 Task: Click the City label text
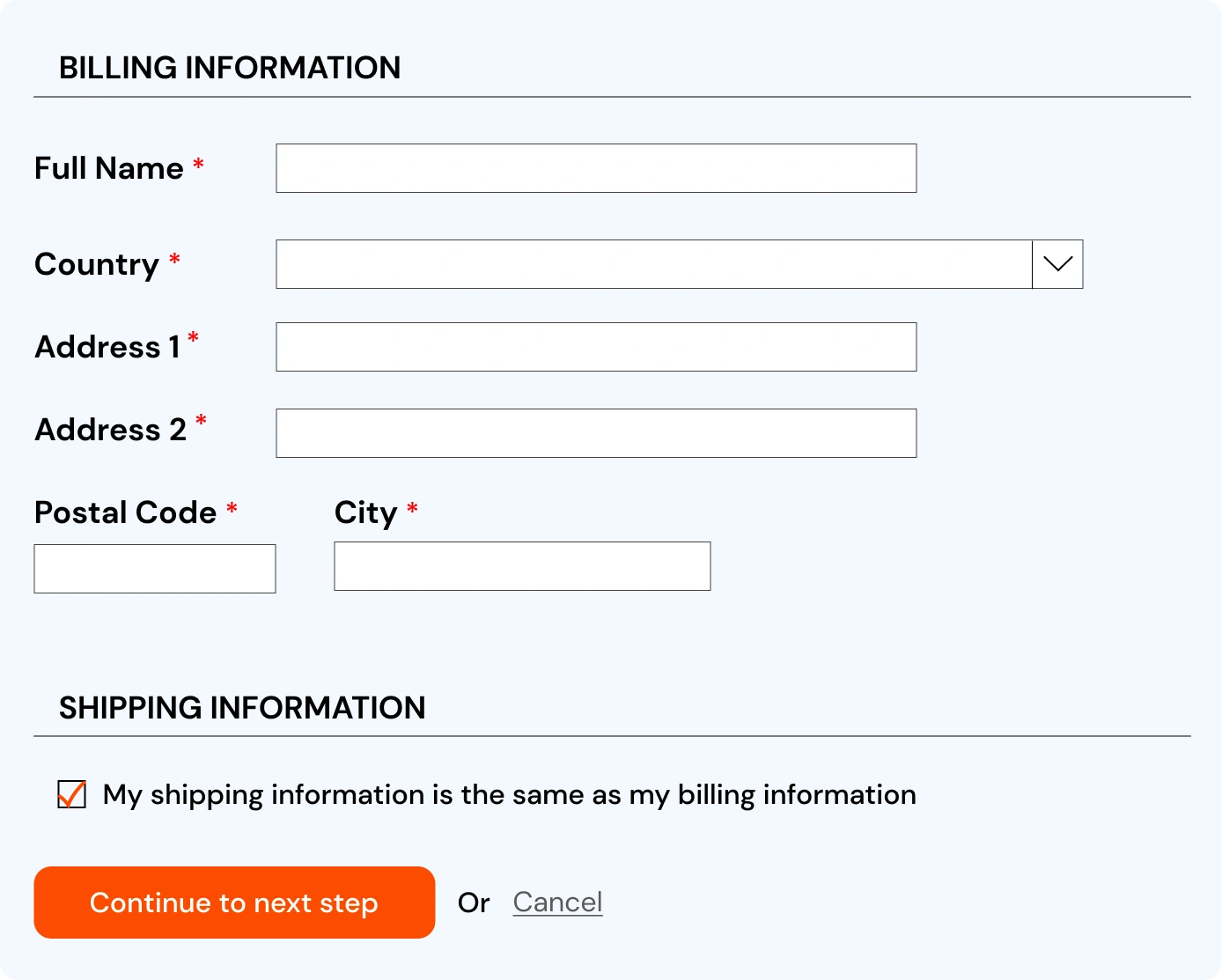point(366,513)
